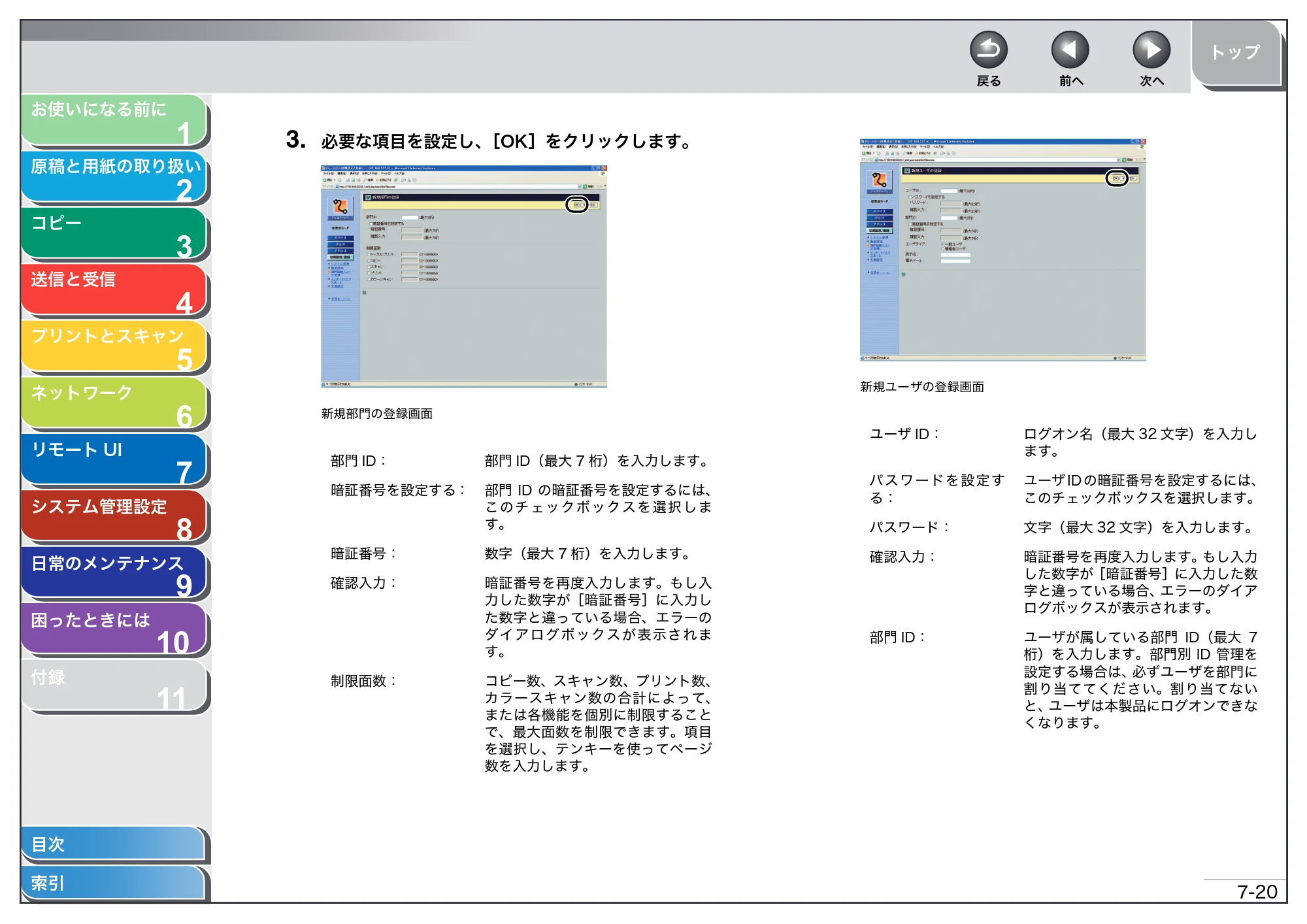Jump to chapter 8 システム管理設定
Screen dimensions: 1307x924
[x=114, y=516]
